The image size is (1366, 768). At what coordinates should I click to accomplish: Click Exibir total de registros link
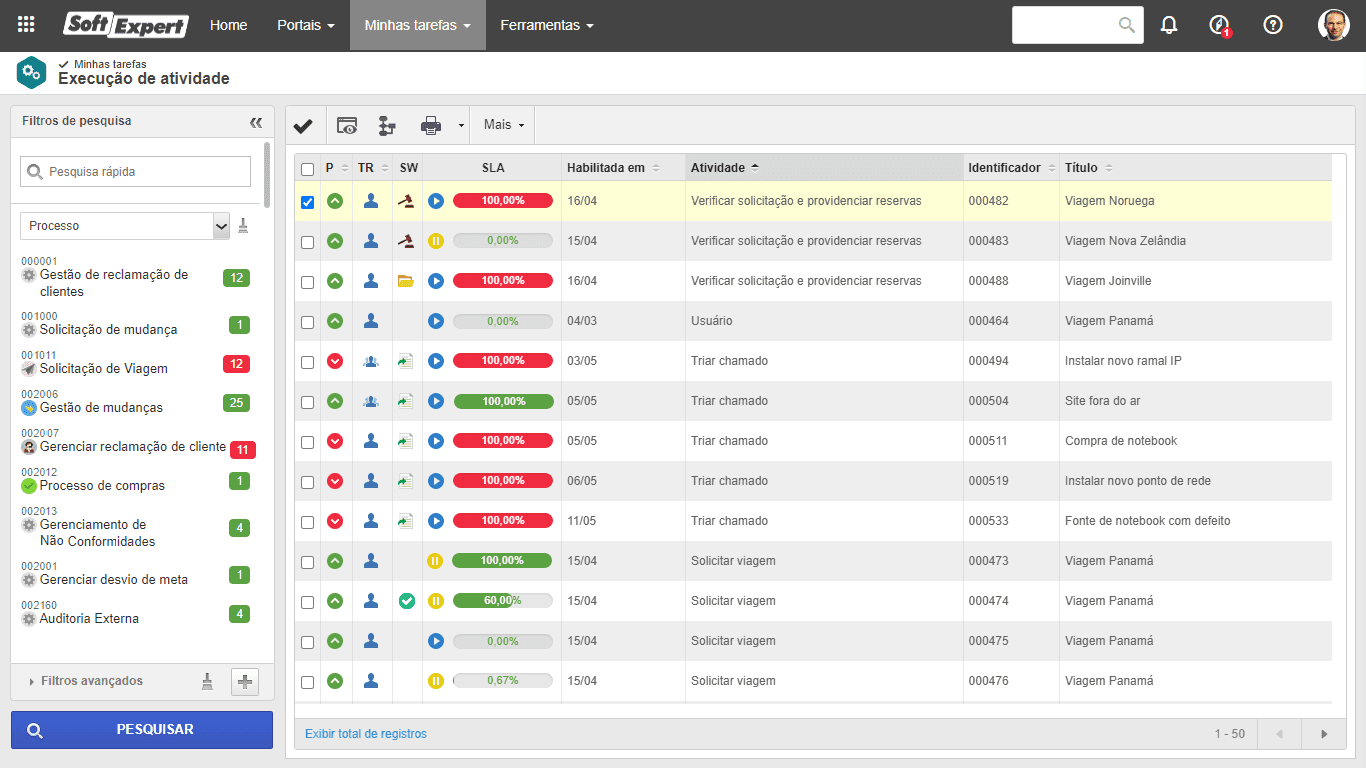(x=366, y=734)
